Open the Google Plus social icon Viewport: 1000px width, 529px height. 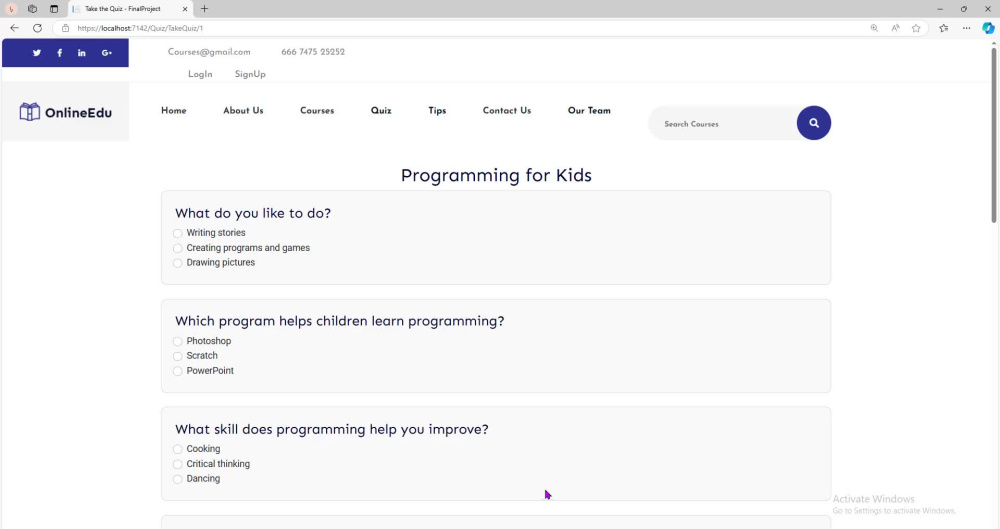107,53
